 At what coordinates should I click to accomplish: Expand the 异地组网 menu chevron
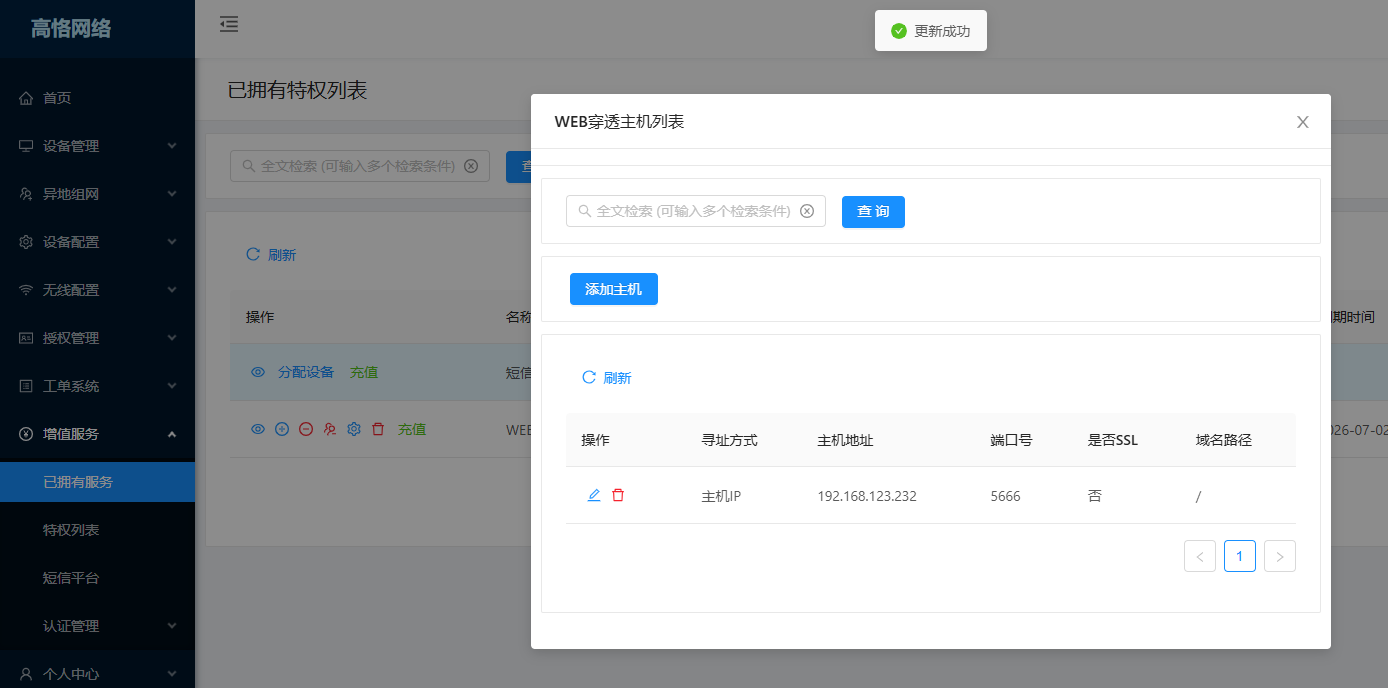pos(172,194)
